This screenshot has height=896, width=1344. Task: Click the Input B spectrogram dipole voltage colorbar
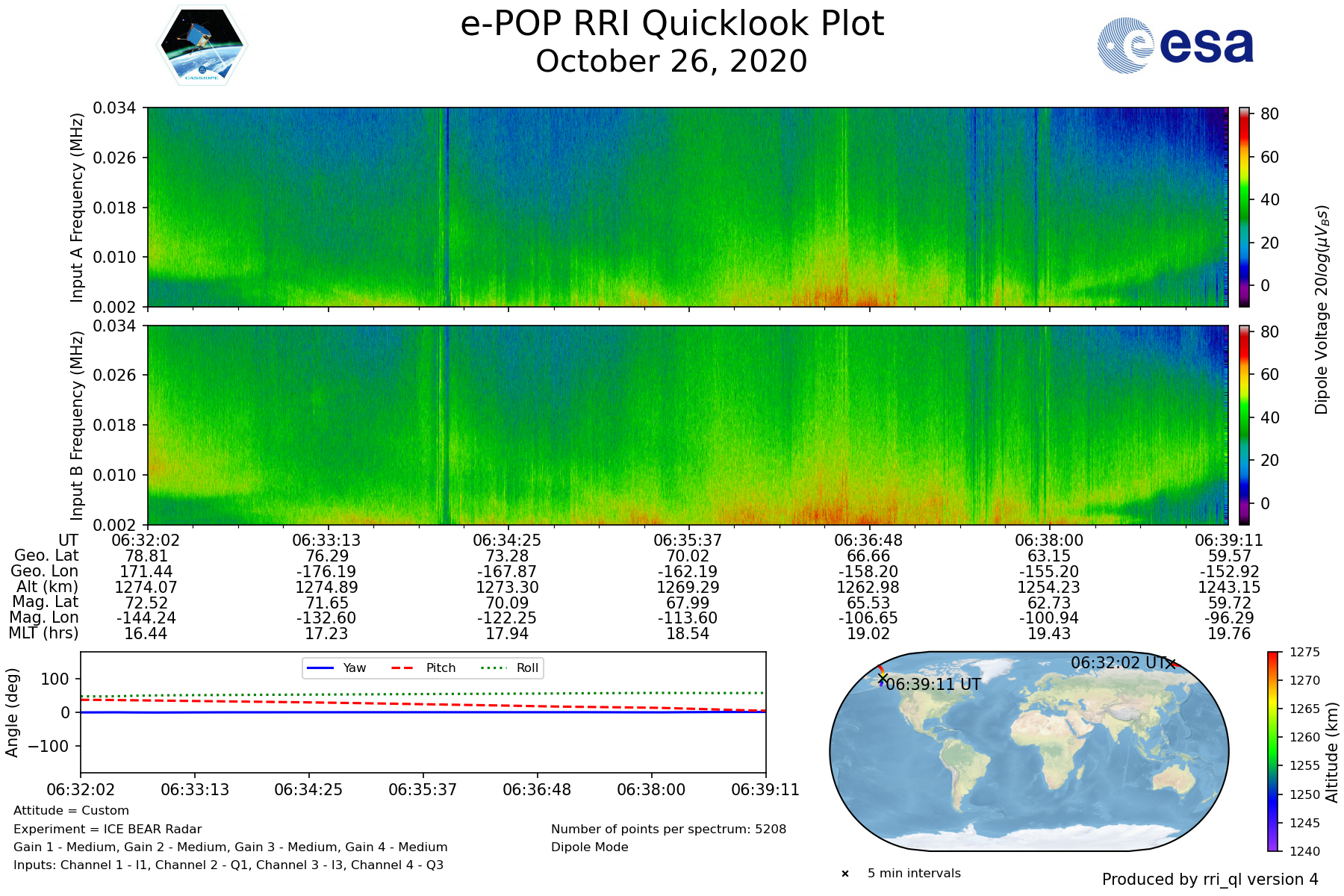tap(1244, 425)
